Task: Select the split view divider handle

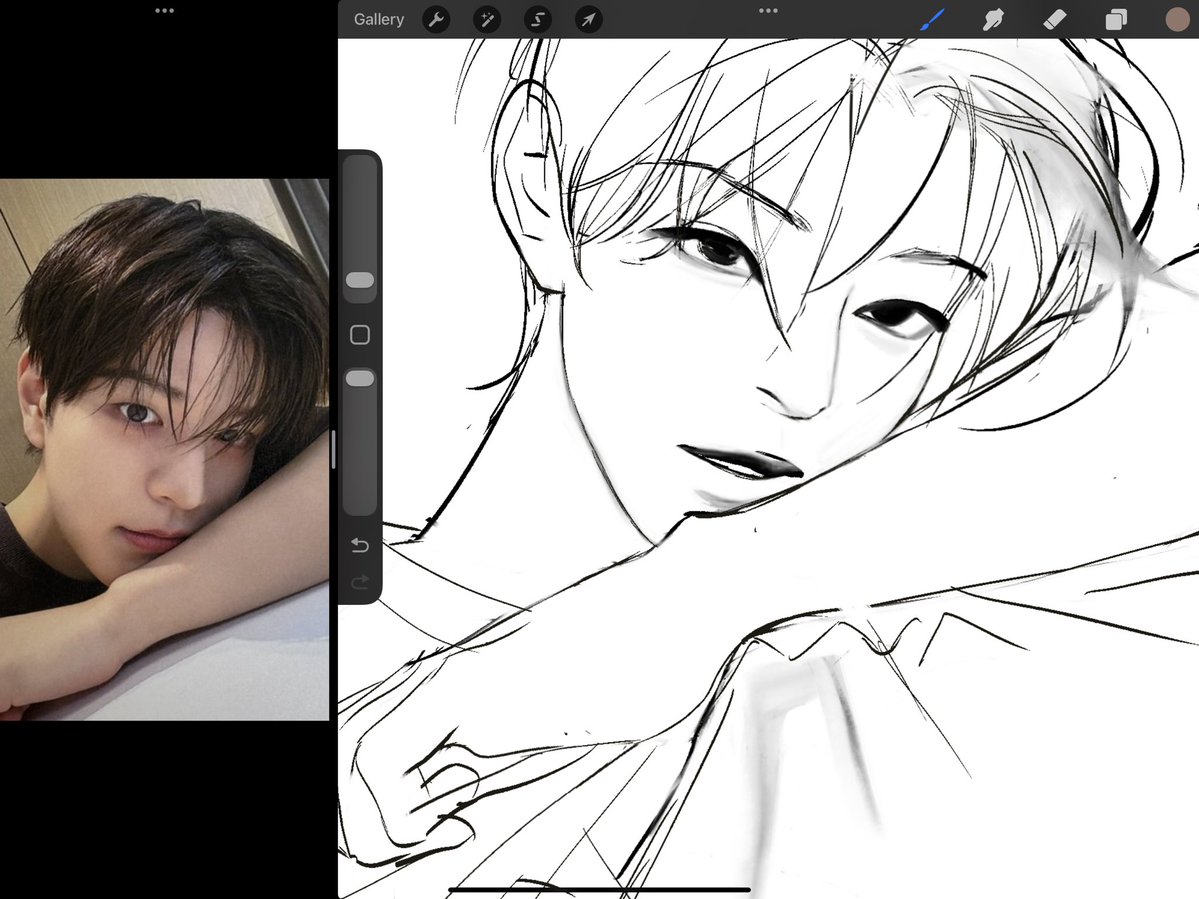Action: click(333, 450)
